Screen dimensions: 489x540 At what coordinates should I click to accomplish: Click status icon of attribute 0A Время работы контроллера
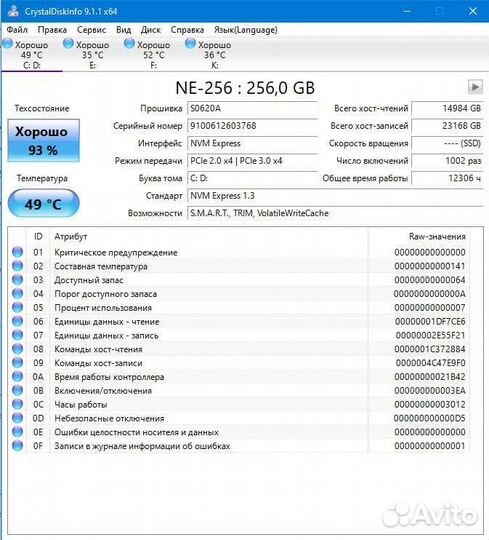pos(18,376)
